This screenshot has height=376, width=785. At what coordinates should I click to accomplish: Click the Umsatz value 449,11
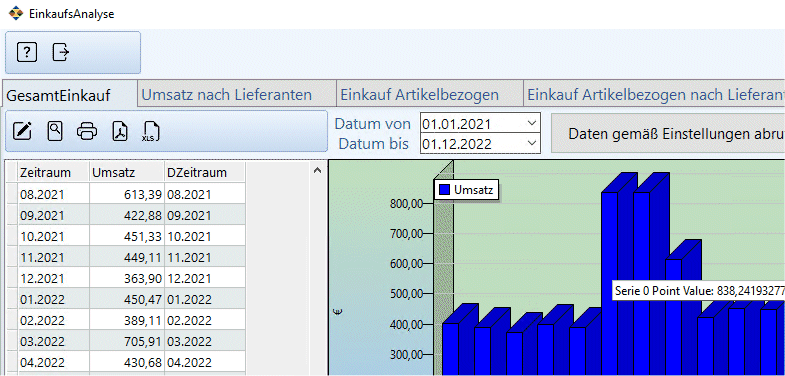click(127, 257)
